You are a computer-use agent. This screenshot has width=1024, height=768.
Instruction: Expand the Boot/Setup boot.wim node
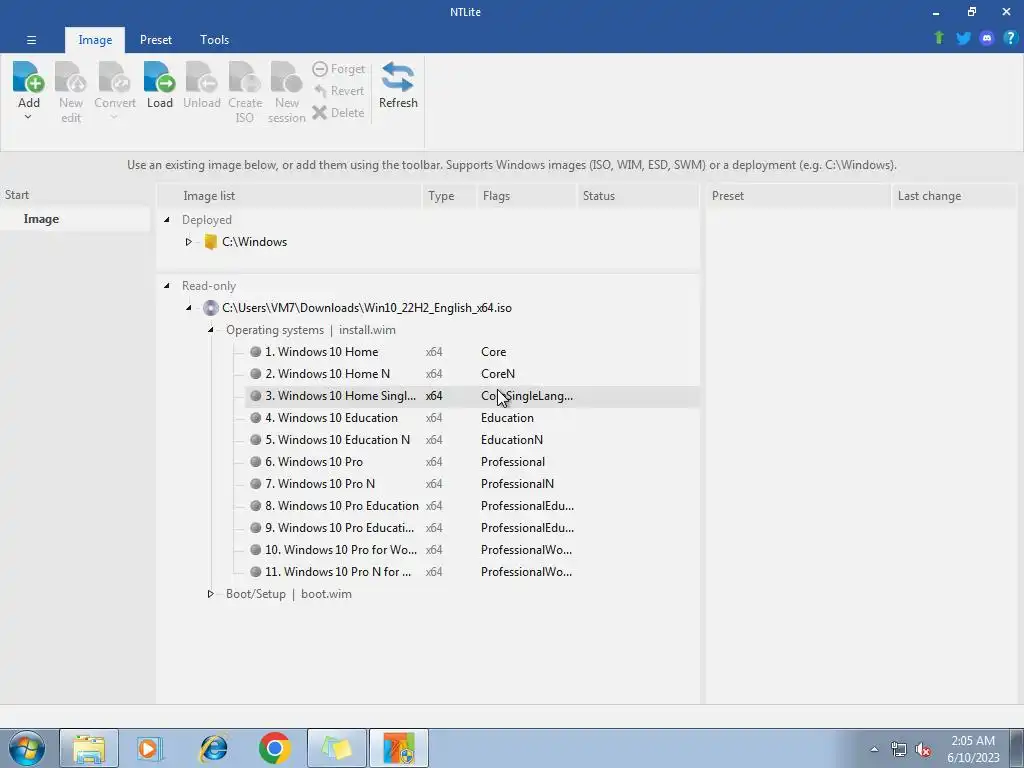[x=210, y=594]
